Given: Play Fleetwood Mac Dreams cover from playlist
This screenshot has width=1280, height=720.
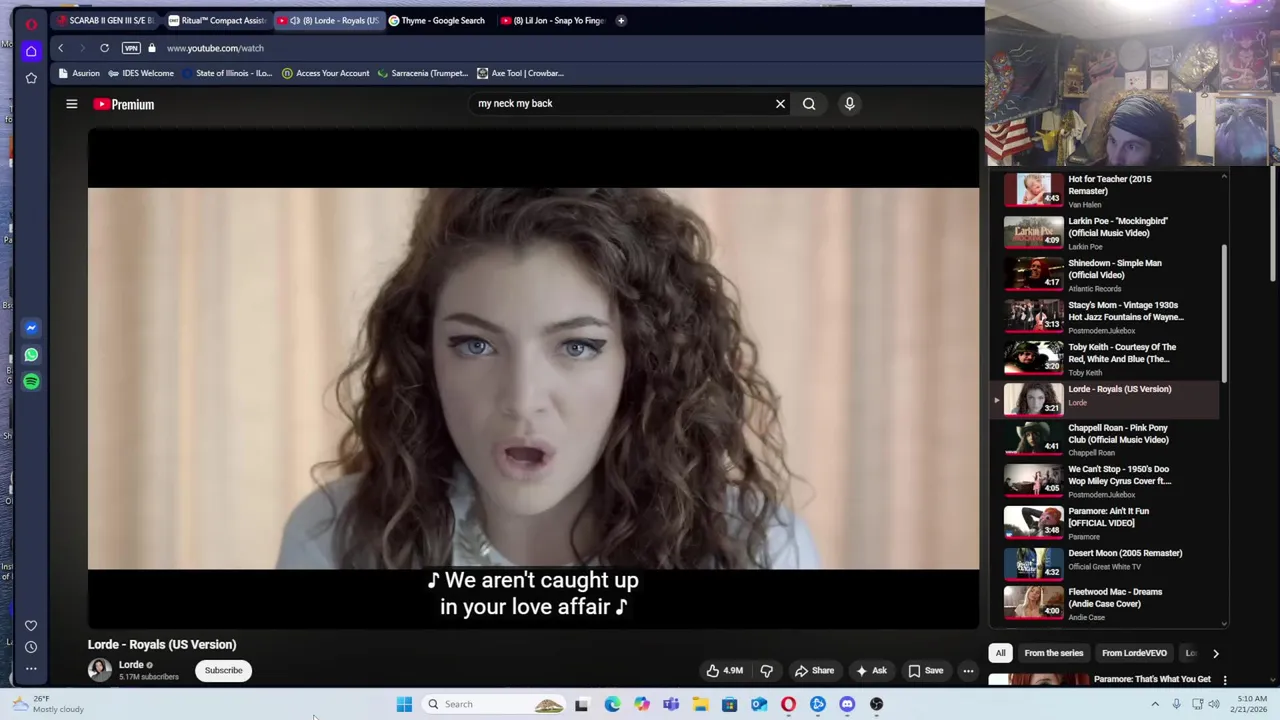Looking at the screenshot, I should pyautogui.click(x=1106, y=603).
